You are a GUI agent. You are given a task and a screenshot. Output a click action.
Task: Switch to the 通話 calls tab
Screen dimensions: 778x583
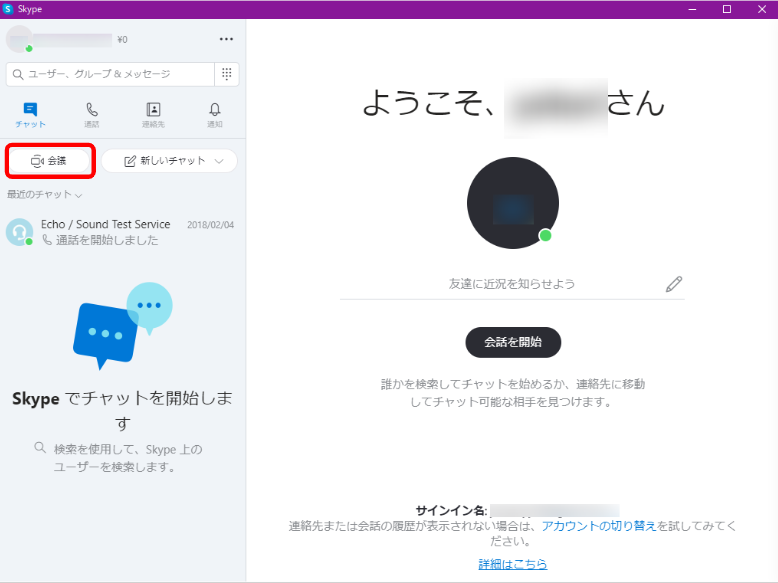point(92,115)
